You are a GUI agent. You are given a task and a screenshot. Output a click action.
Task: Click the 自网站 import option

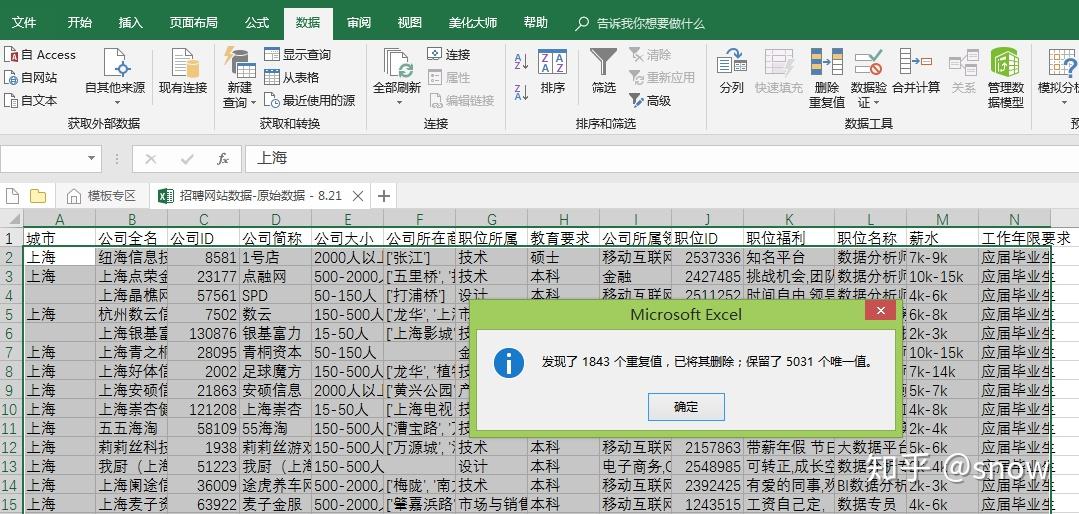(x=31, y=78)
